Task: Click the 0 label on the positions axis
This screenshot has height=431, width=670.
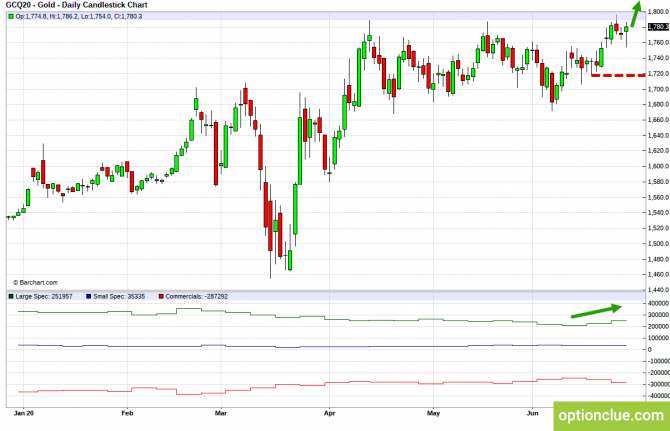Action: pos(650,349)
